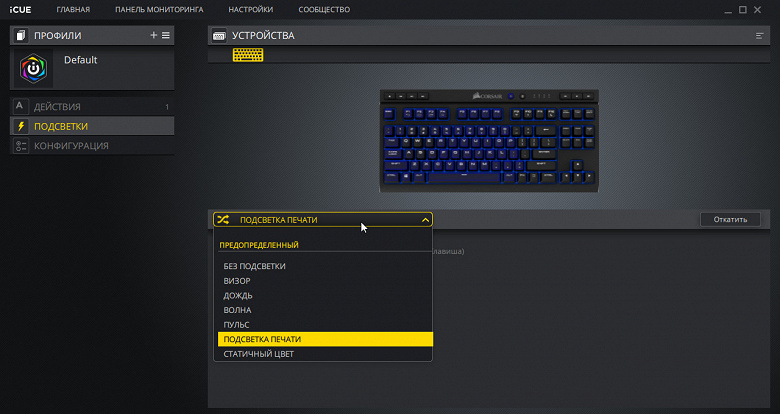Screen dimensions: 780x414
Task: Select the Default profile name
Action: coord(81,60)
